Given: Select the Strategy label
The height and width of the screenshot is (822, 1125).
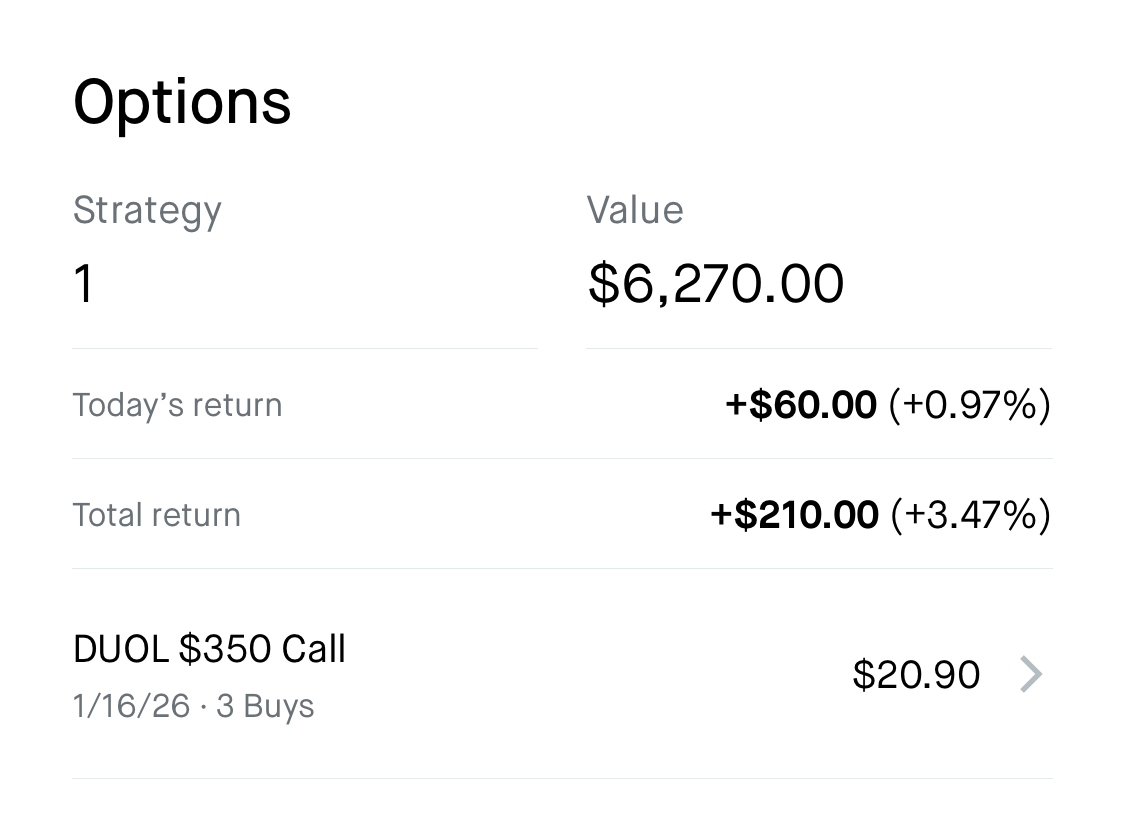Looking at the screenshot, I should 147,211.
